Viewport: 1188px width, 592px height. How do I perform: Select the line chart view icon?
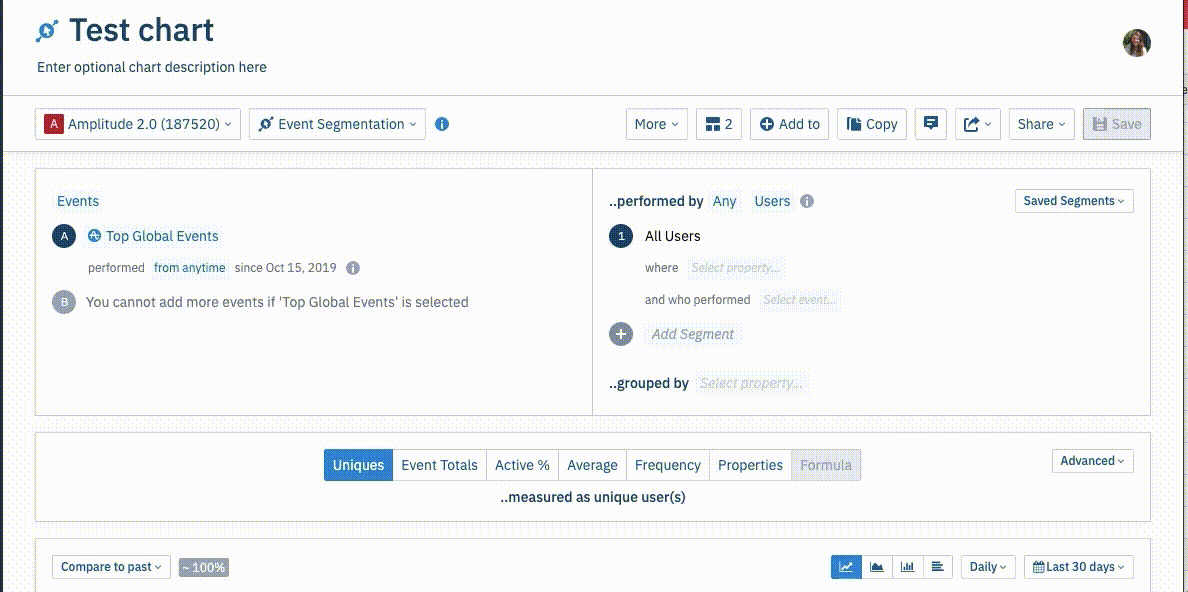846,567
